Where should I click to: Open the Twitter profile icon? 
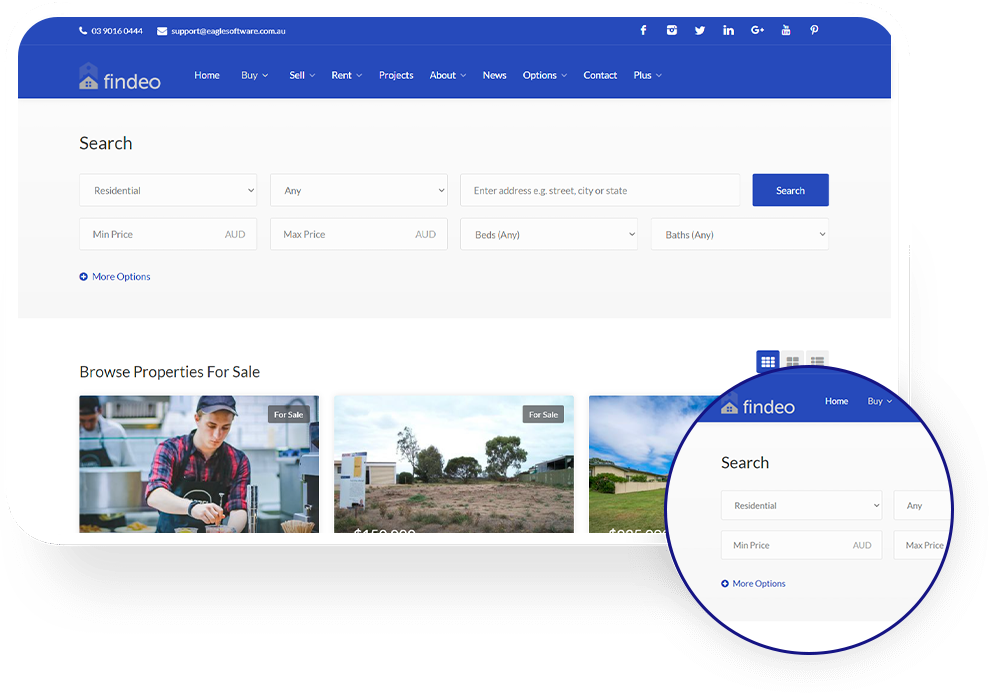[x=700, y=30]
